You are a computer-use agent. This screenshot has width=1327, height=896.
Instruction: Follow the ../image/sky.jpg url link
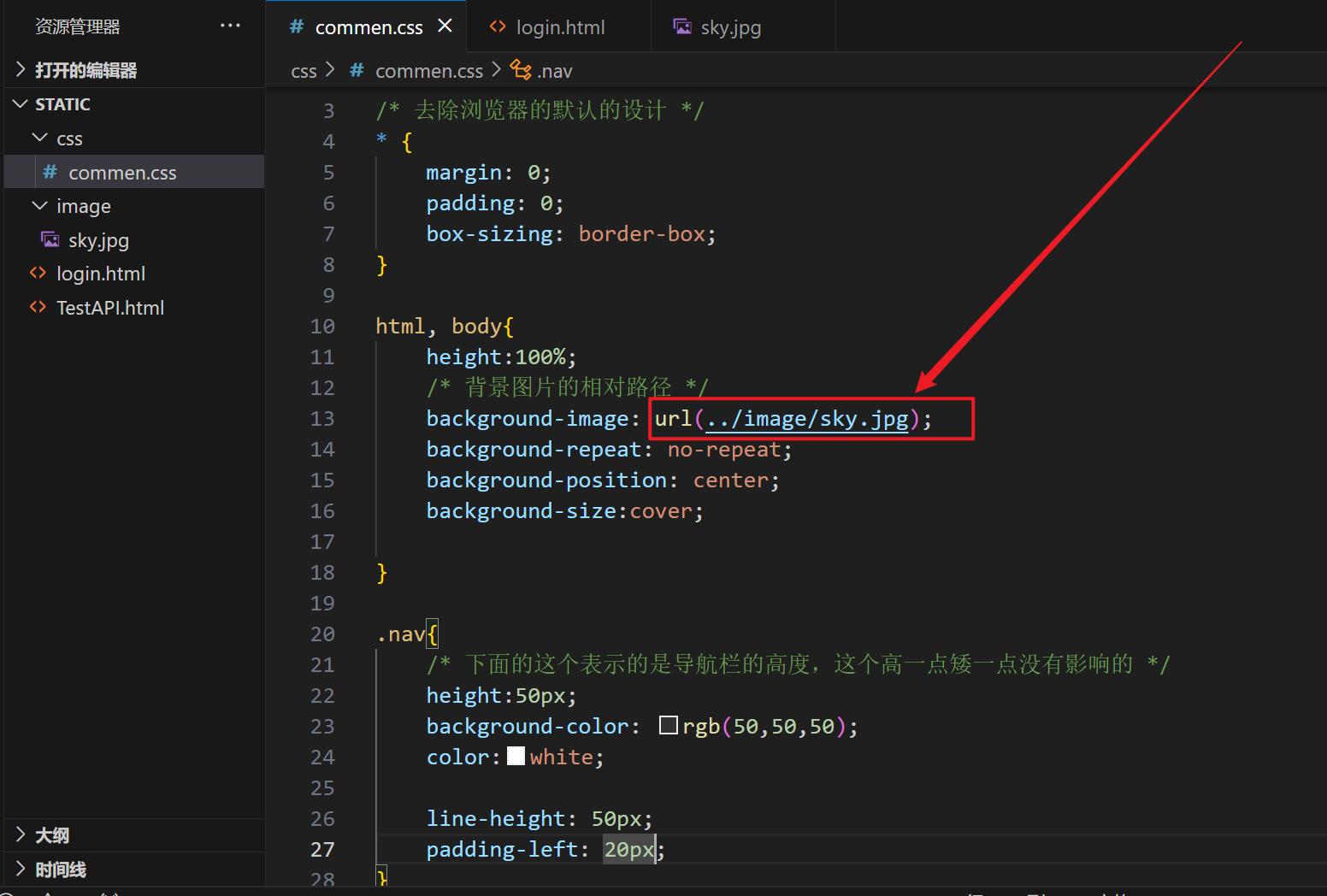(806, 419)
